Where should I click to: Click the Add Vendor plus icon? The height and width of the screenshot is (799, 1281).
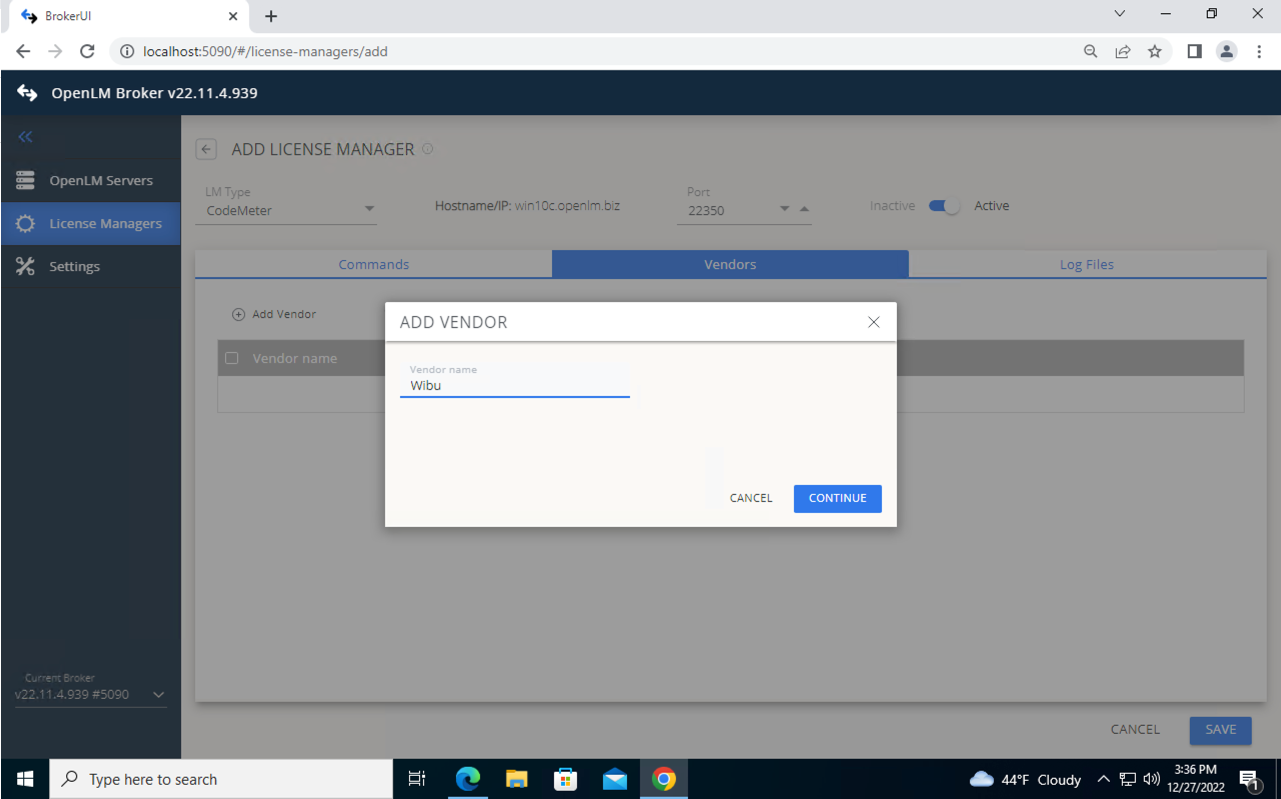click(238, 313)
